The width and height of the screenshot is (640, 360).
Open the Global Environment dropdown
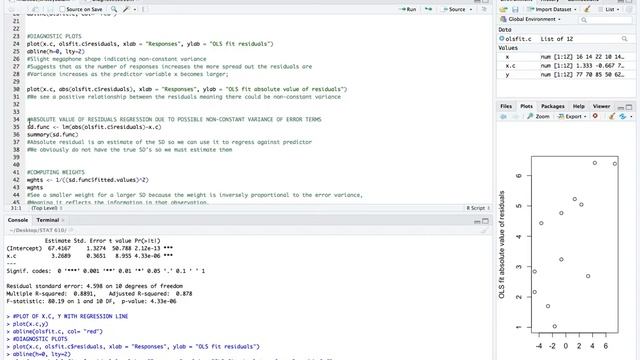[531, 19]
